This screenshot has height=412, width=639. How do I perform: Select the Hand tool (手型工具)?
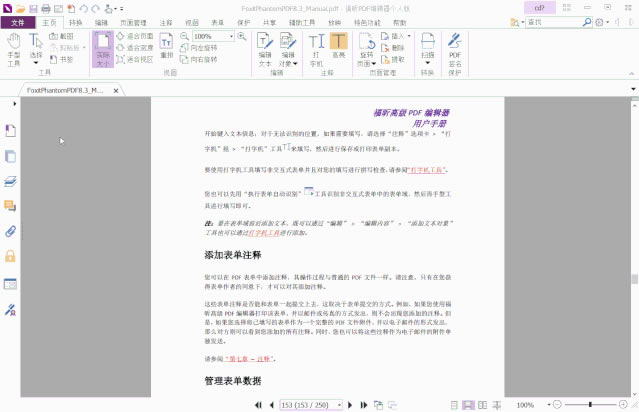(x=13, y=50)
